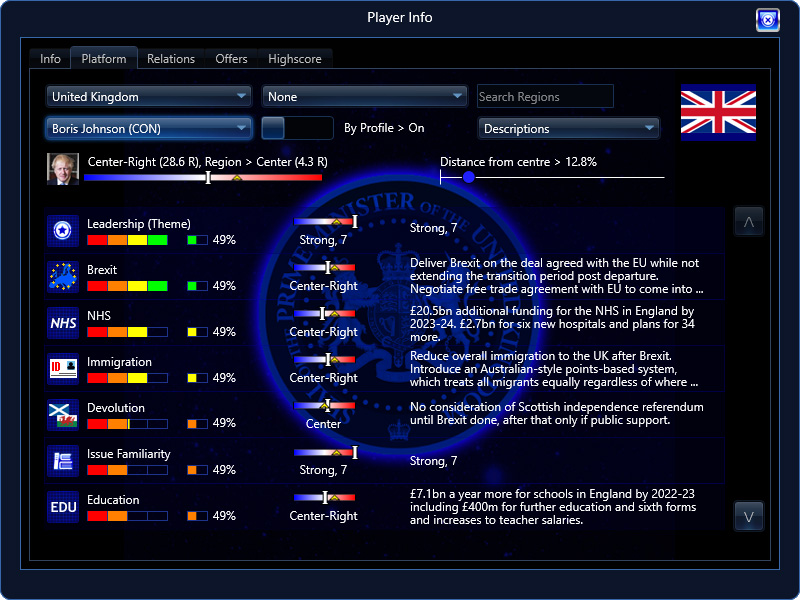Select the Leadership theme party logo icon

[x=62, y=232]
